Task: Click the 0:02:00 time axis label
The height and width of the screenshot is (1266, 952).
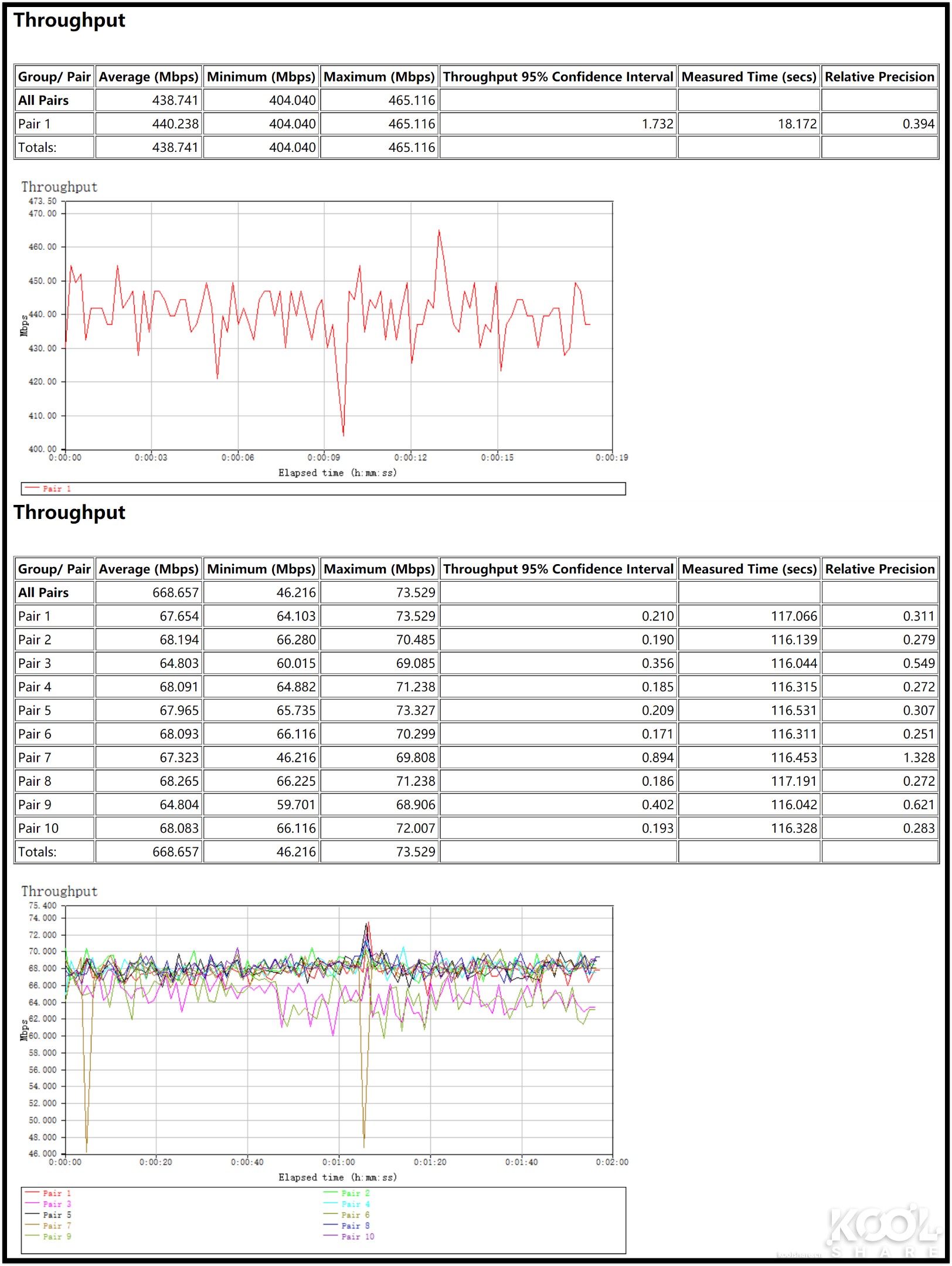Action: tap(612, 1162)
